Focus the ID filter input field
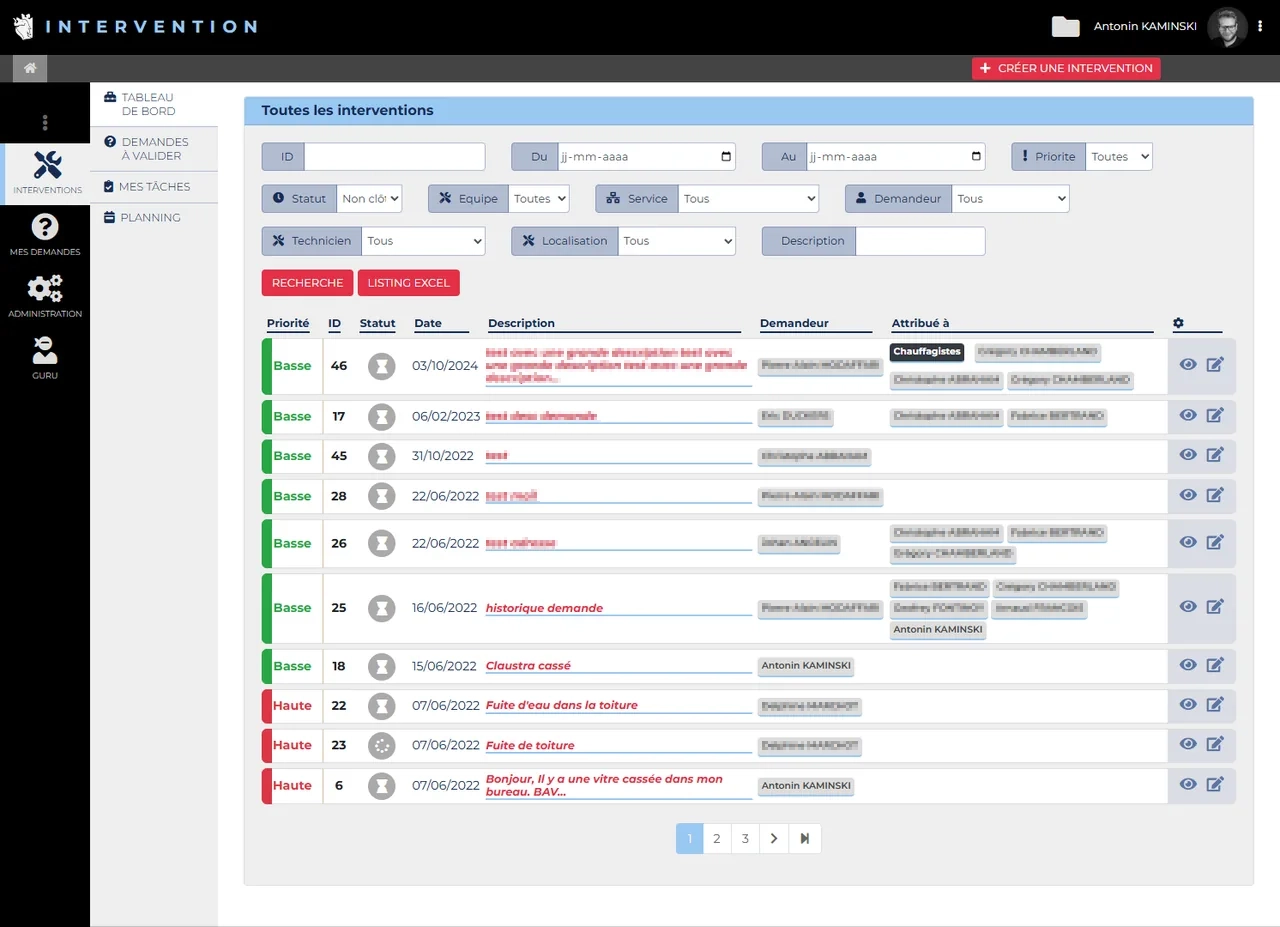This screenshot has width=1280, height=927. tap(394, 157)
